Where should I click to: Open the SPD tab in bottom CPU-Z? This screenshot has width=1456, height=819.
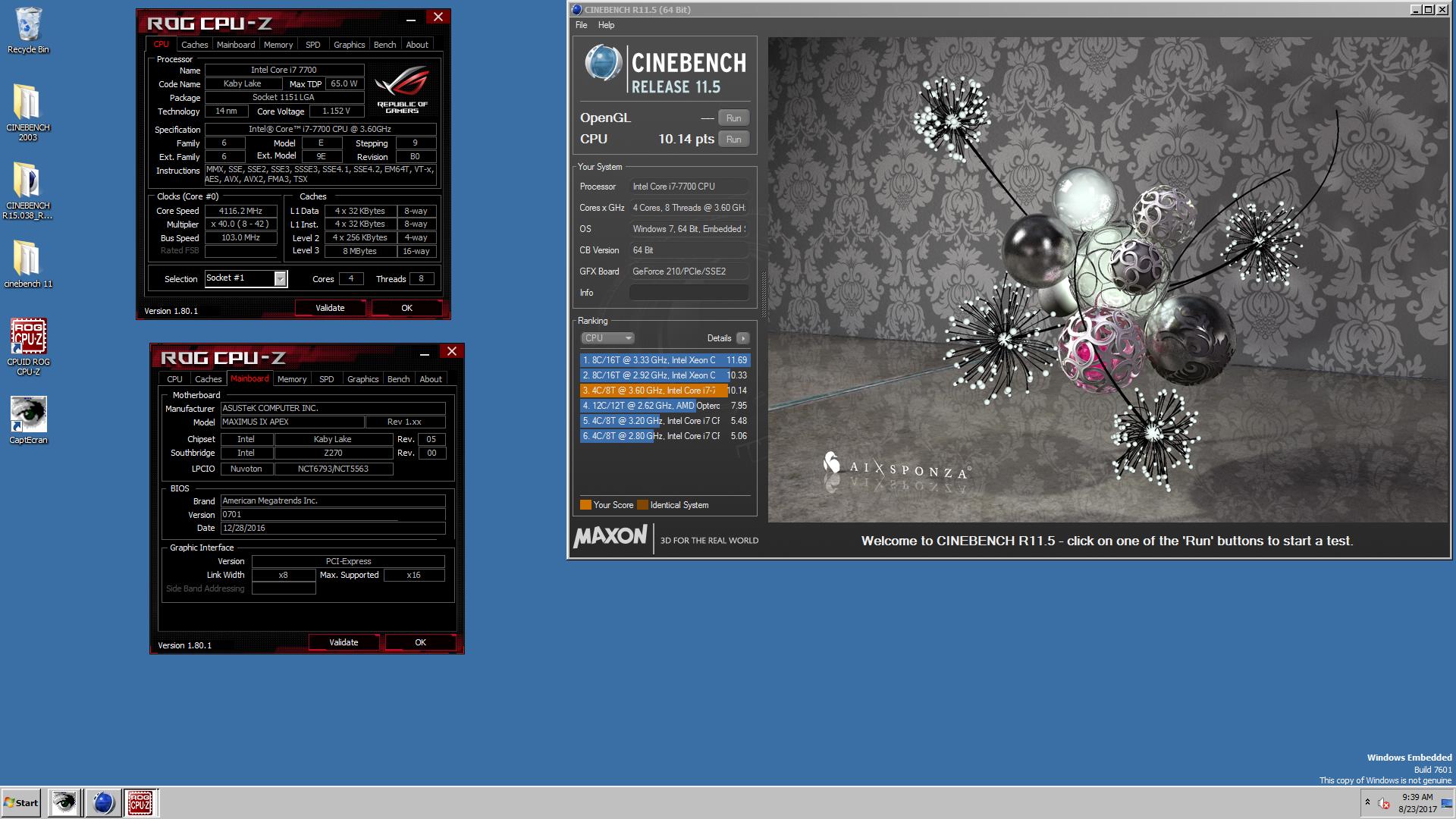pos(326,379)
